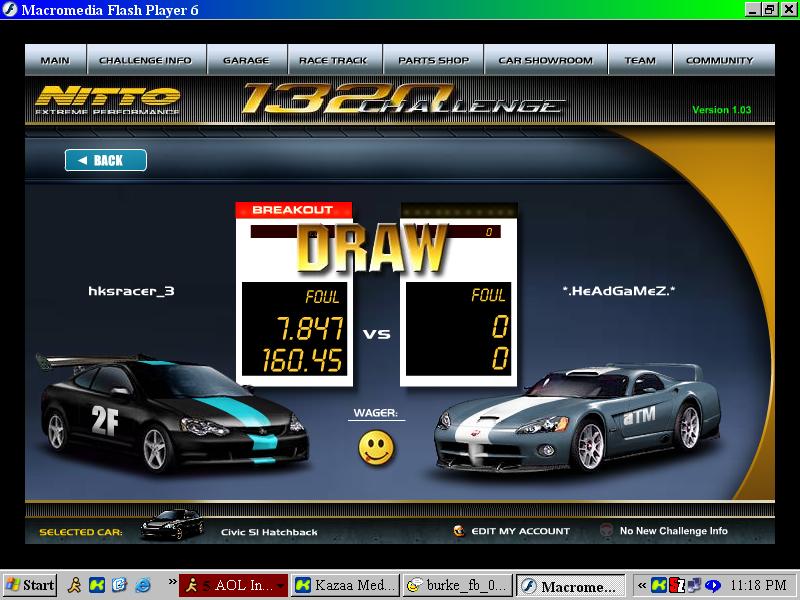Go to the CHALLENGE INFO tab
800x600 pixels.
(x=146, y=60)
